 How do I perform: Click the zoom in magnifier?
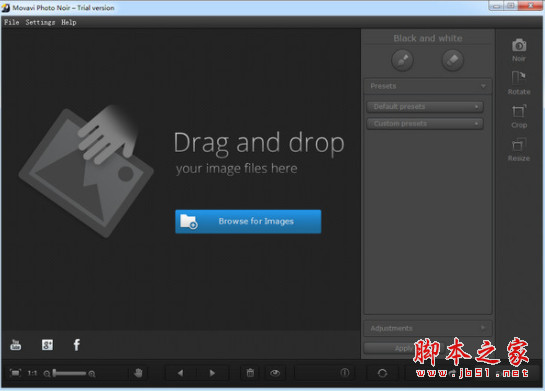(92, 374)
